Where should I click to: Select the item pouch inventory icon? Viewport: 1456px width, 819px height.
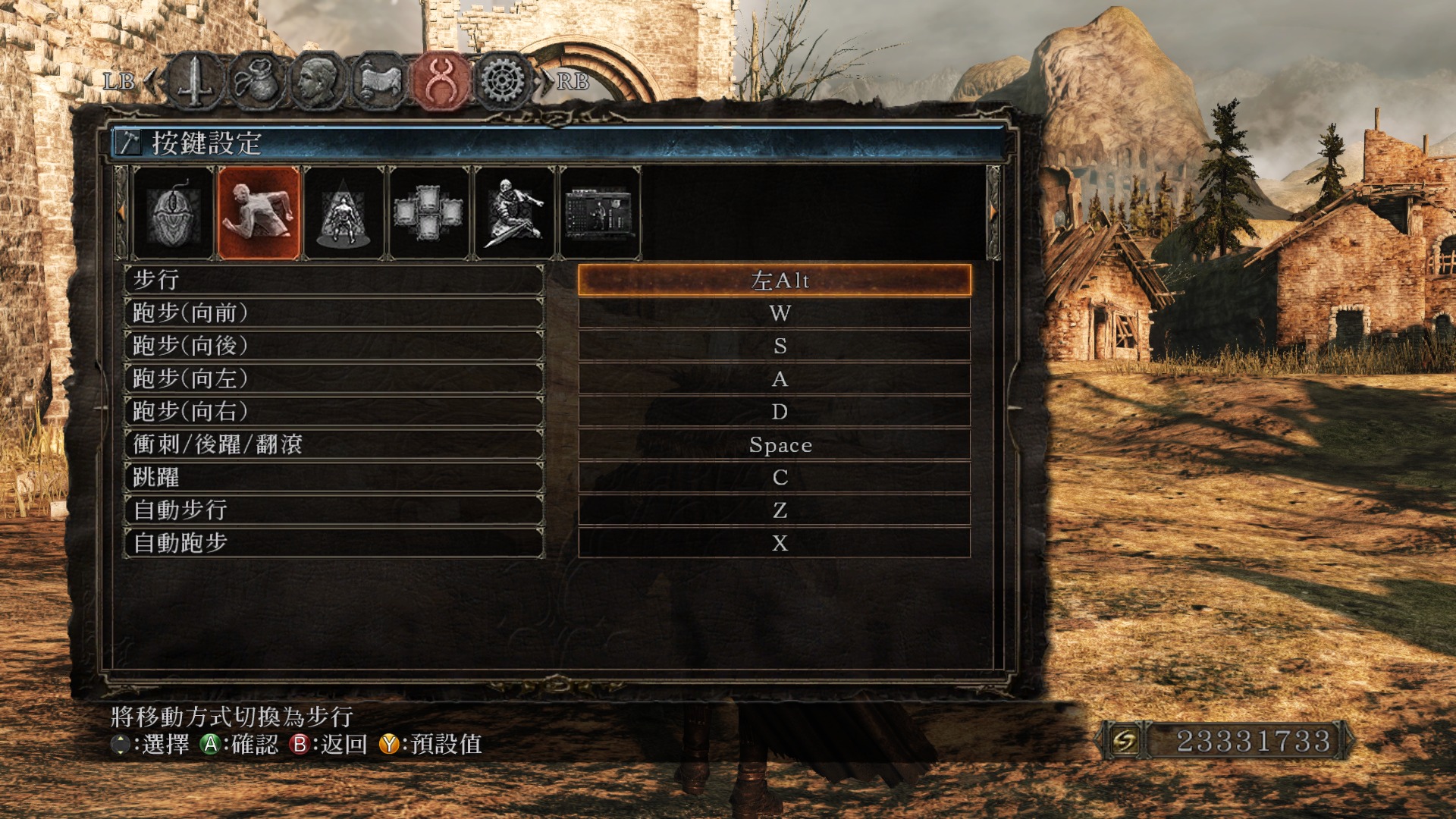point(257,80)
